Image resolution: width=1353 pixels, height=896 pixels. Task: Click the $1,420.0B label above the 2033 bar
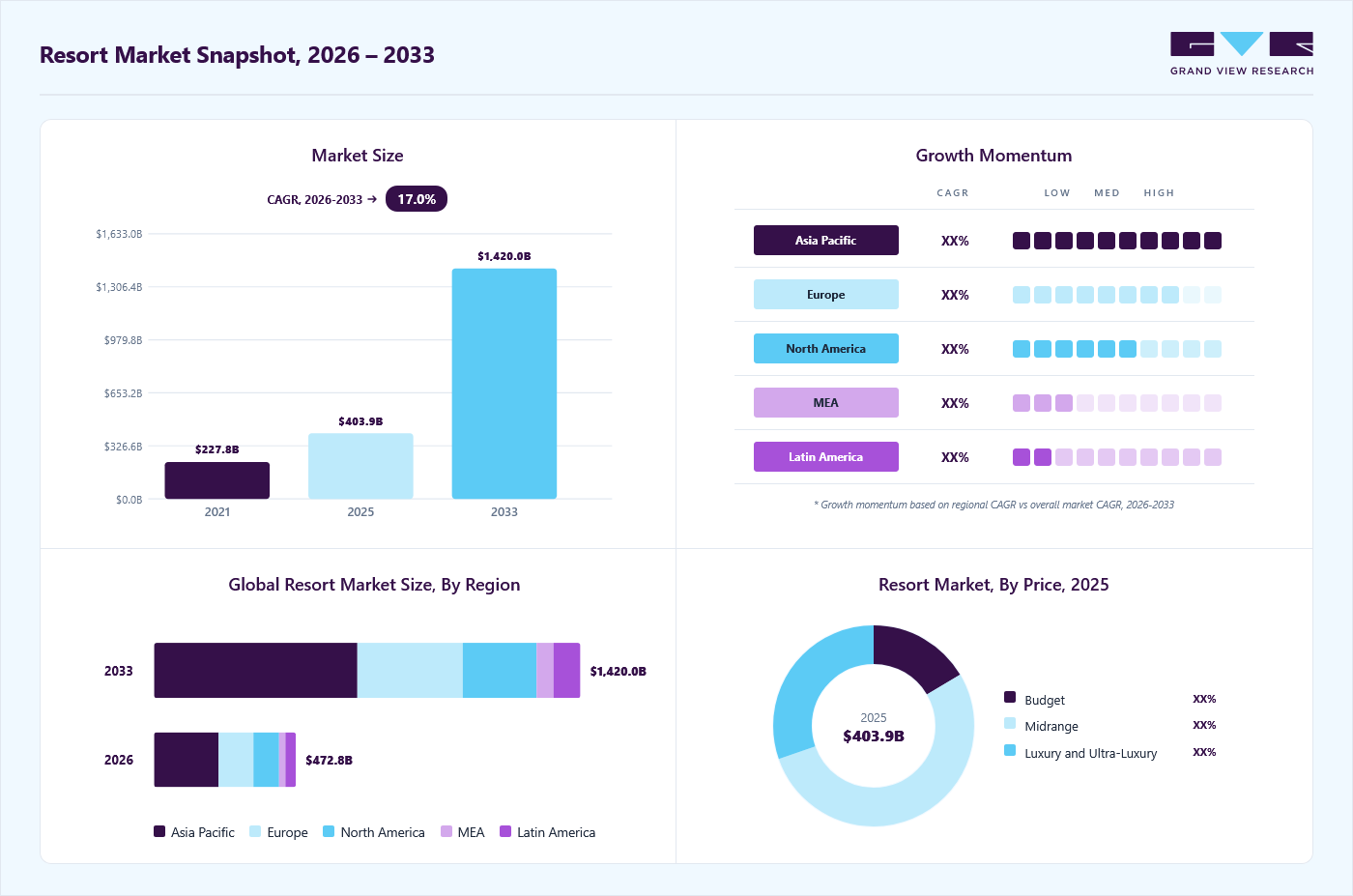pyautogui.click(x=504, y=256)
